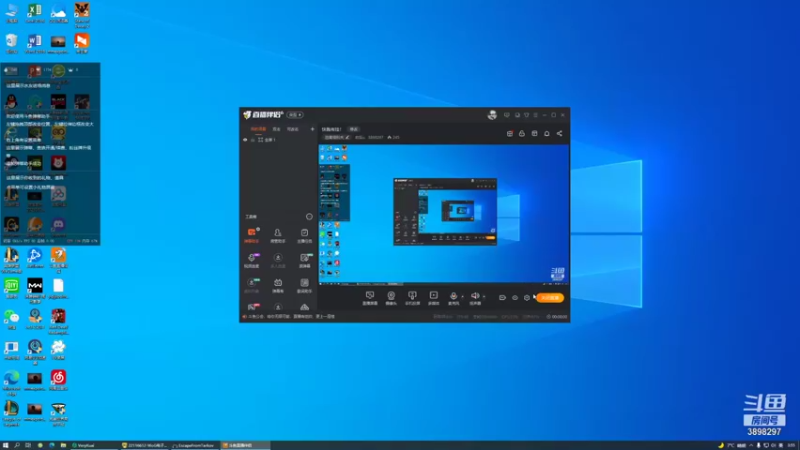Open the left tool with the green badge in the third toolbox row
800x450 pixels.
pos(252,285)
